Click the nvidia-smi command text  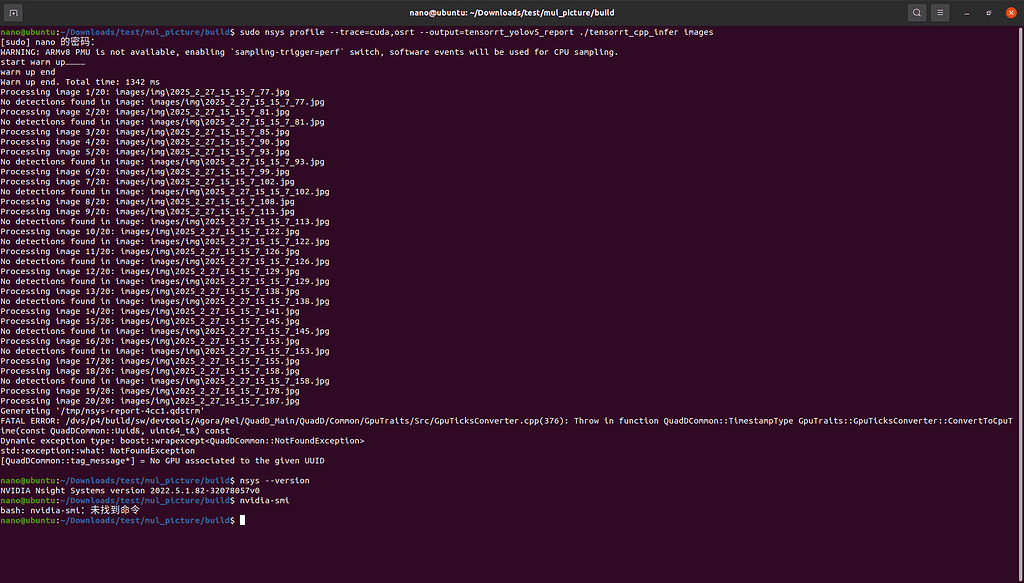(x=265, y=500)
